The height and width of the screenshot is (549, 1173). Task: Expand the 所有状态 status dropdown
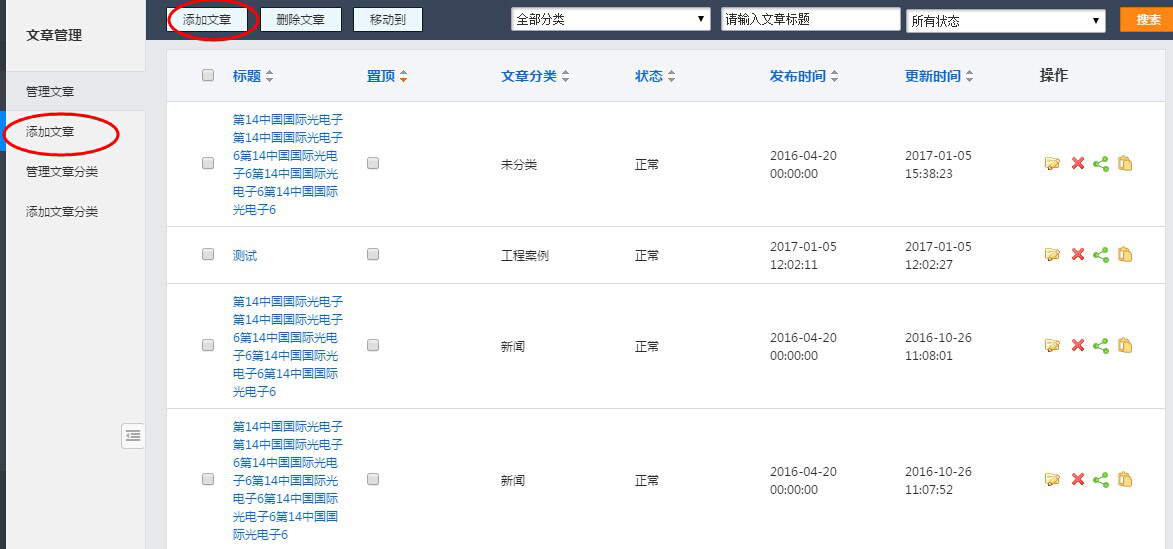pyautogui.click(x=1005, y=20)
